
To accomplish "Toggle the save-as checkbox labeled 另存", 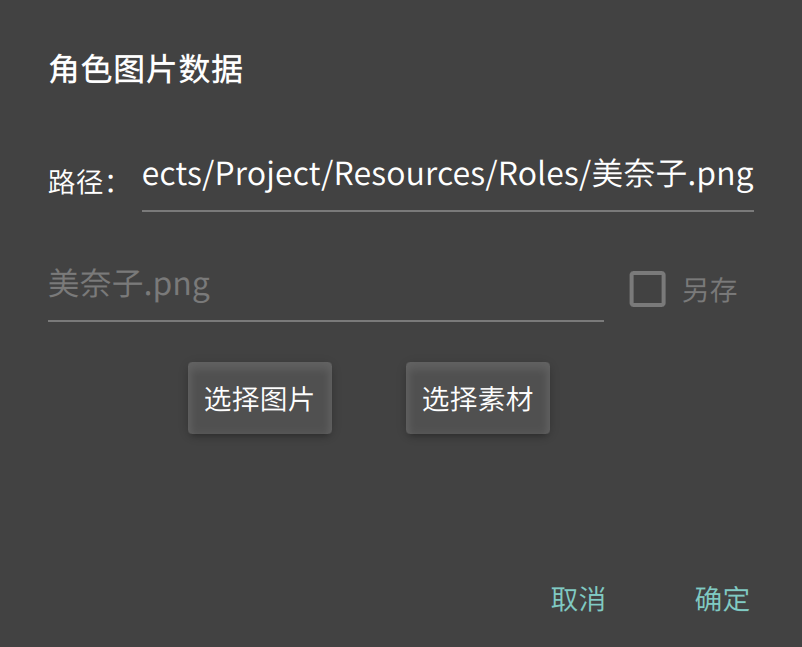I will pyautogui.click(x=648, y=289).
